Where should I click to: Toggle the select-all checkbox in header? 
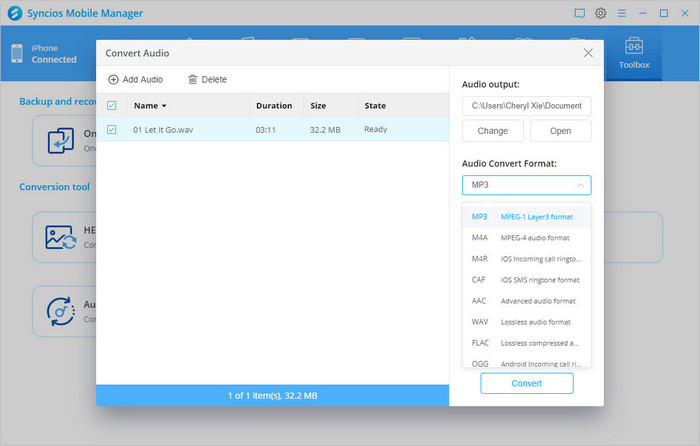pos(112,105)
